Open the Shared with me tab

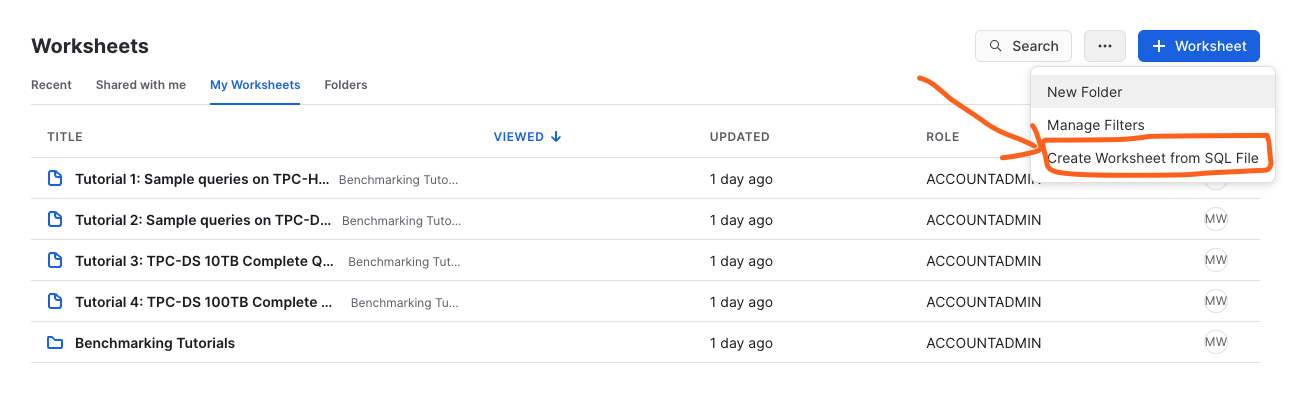tap(141, 85)
